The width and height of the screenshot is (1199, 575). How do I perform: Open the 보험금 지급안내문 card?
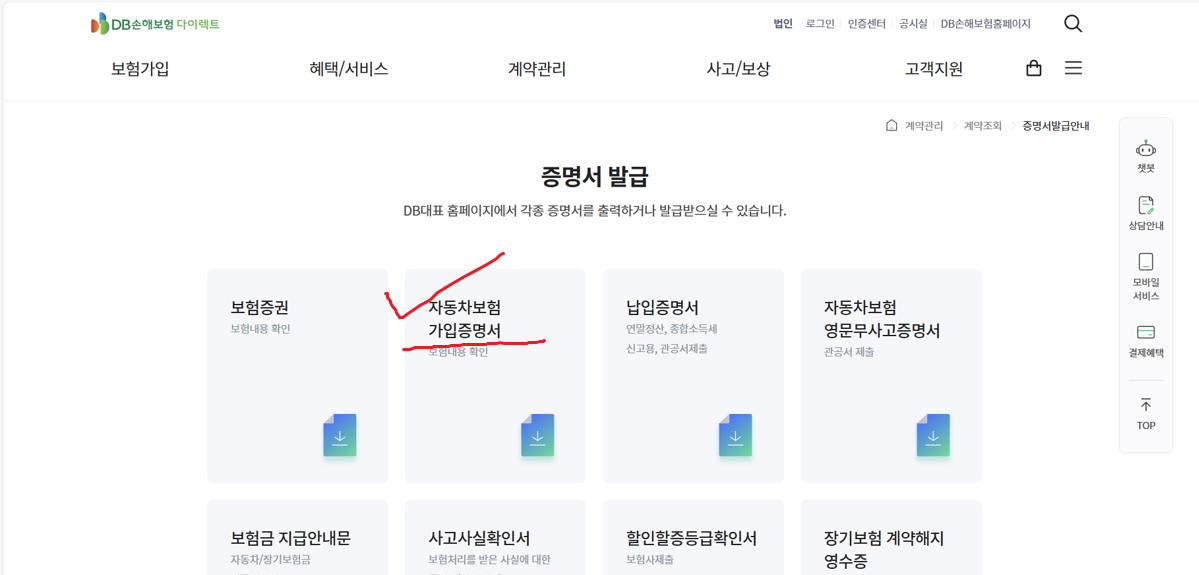(297, 538)
